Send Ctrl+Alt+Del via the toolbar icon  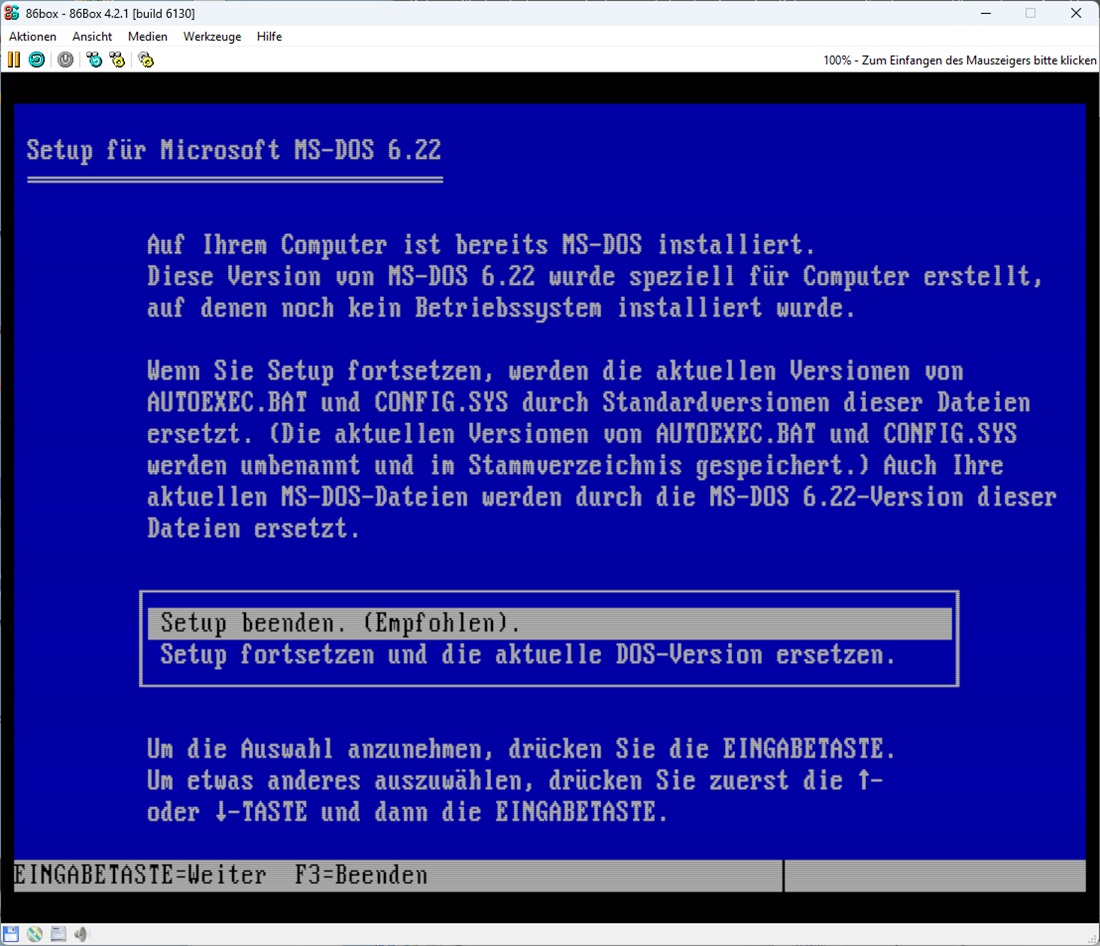[x=94, y=60]
